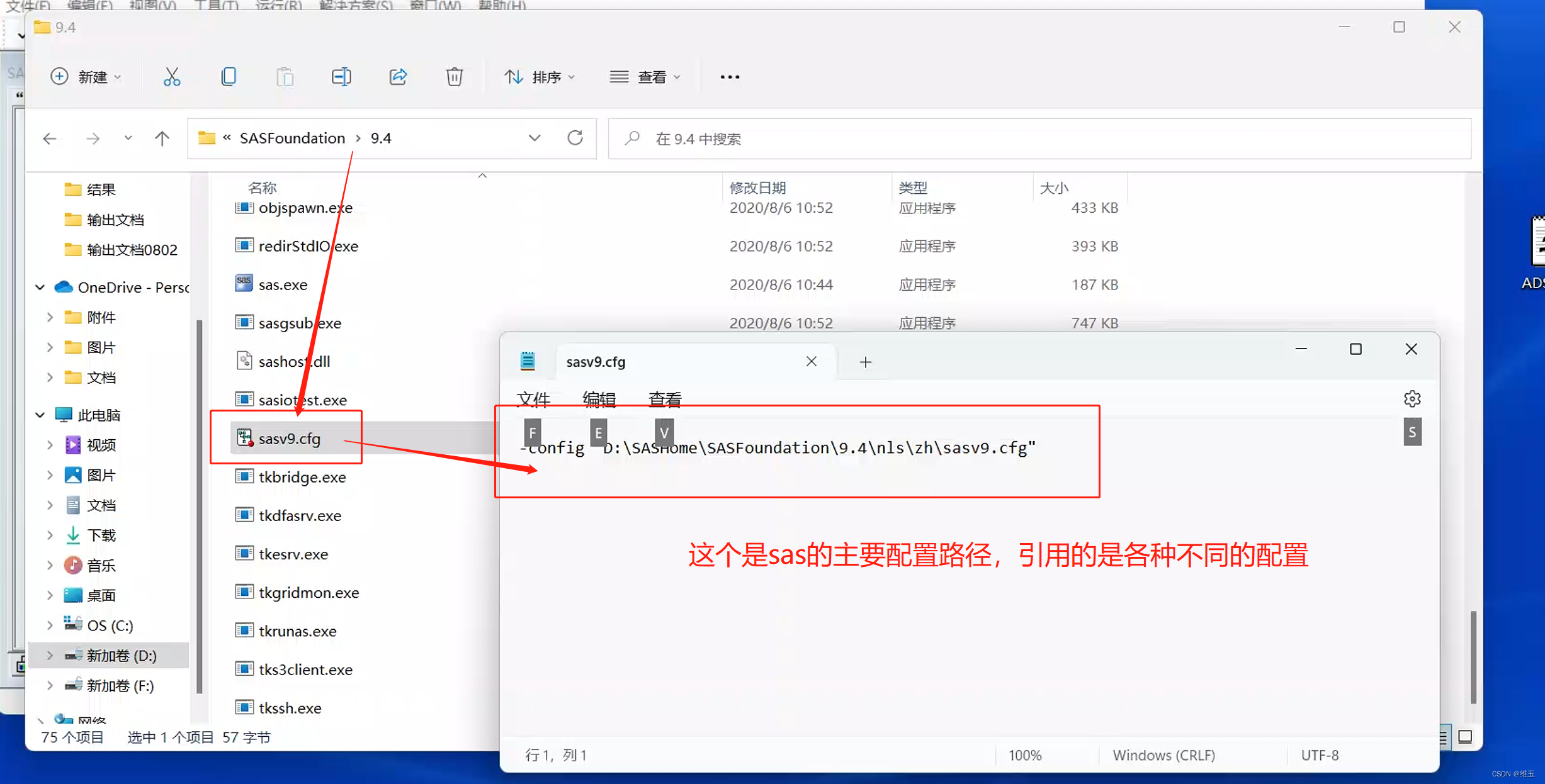Image resolution: width=1545 pixels, height=784 pixels.
Task: Select 视频 in navigation pane
Action: click(x=90, y=445)
